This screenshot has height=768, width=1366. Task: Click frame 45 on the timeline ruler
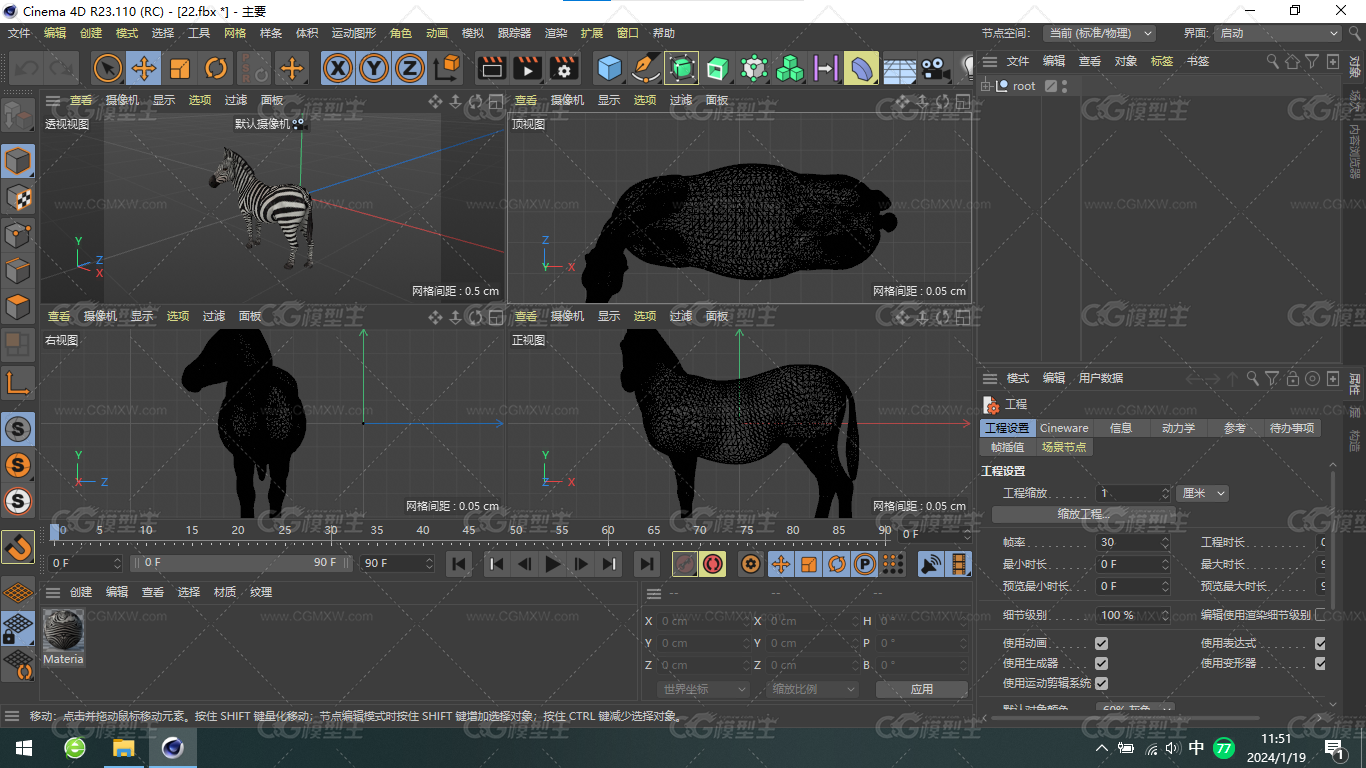tap(469, 530)
